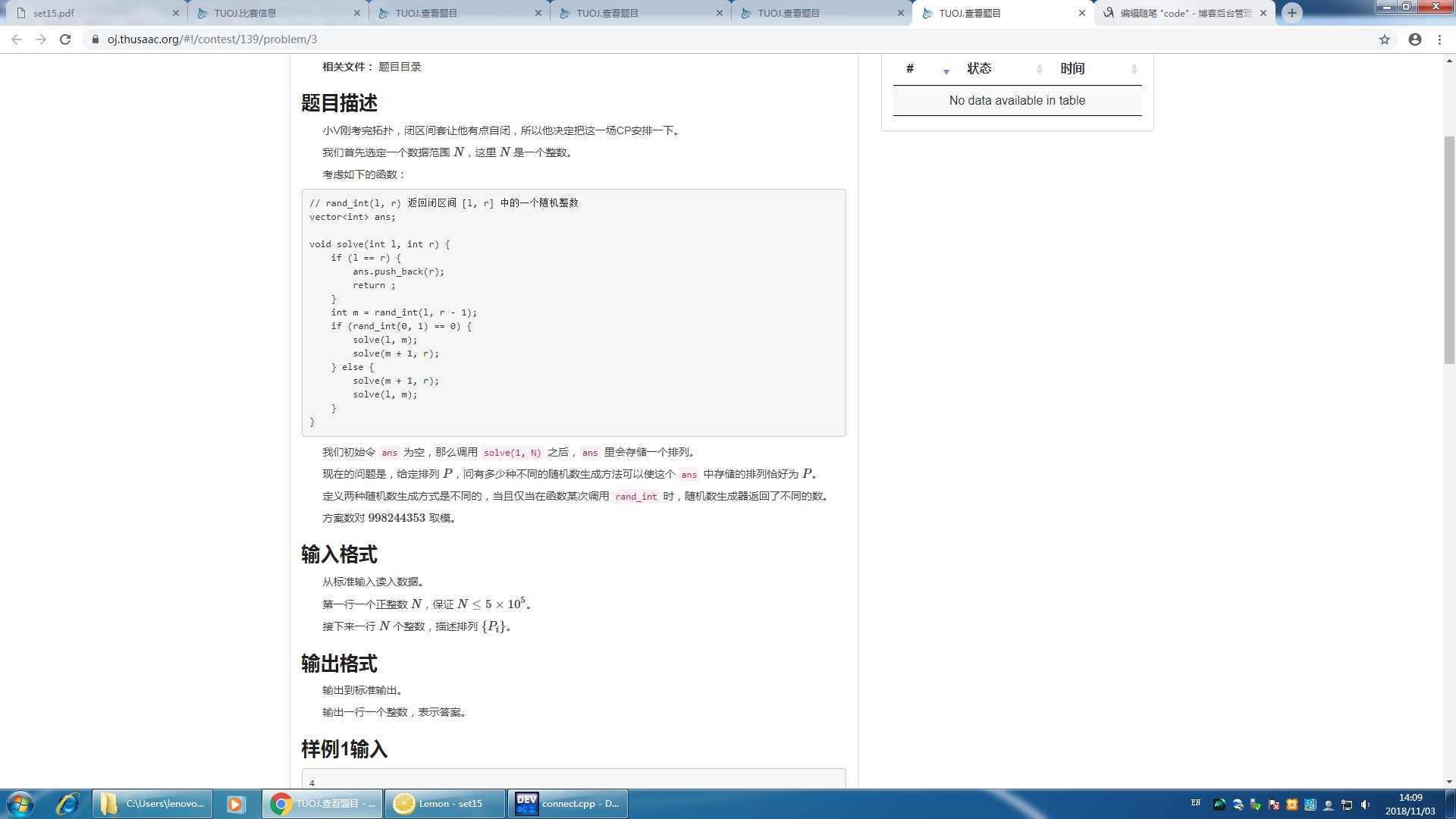Click the EN language indicator in tray

1196,803
